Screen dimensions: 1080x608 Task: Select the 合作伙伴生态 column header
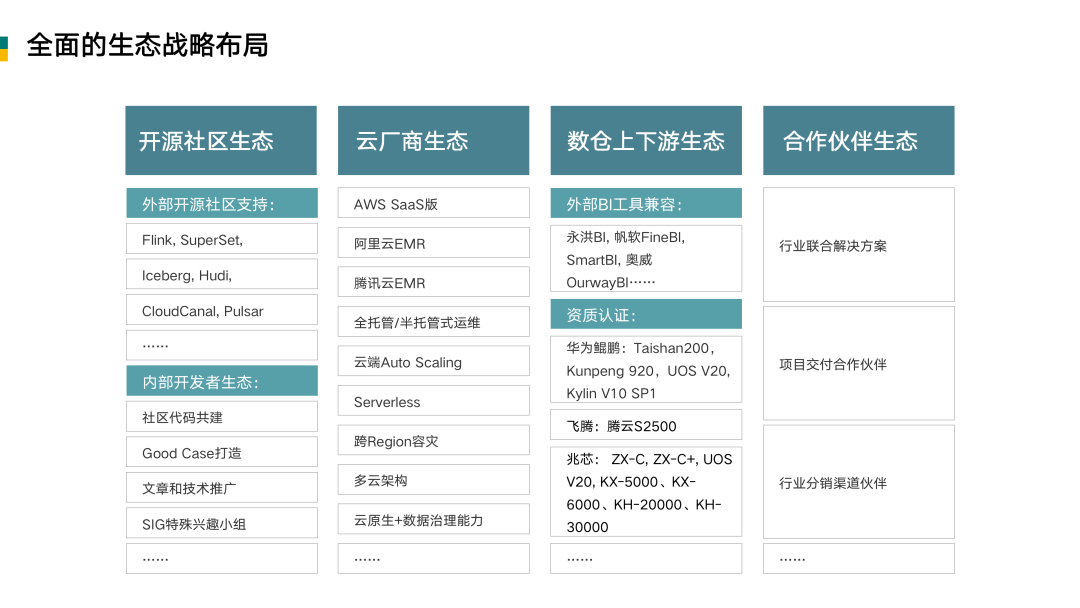point(859,140)
